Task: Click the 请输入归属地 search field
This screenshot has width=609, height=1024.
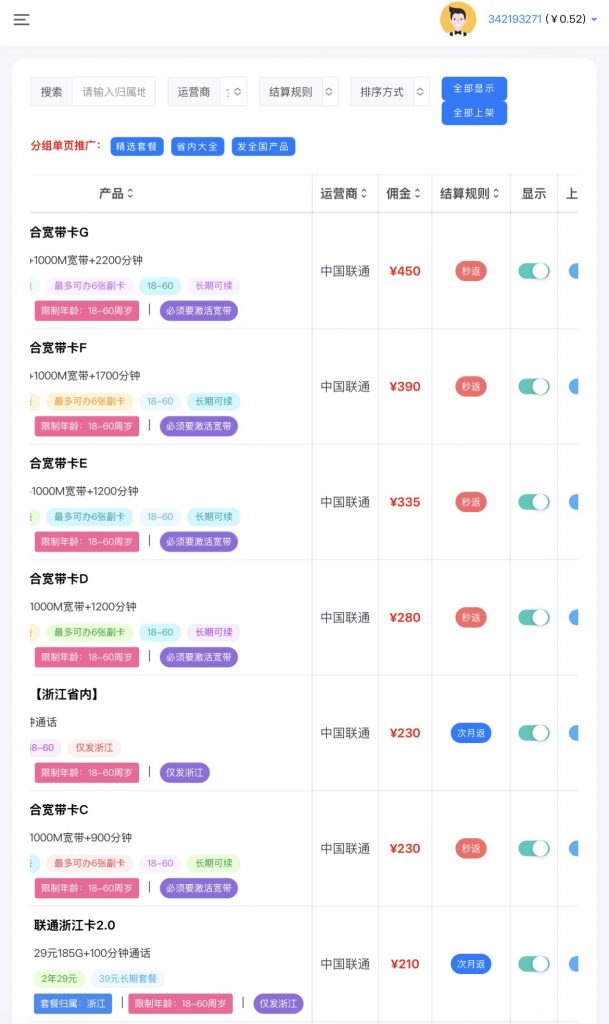Action: (x=114, y=92)
